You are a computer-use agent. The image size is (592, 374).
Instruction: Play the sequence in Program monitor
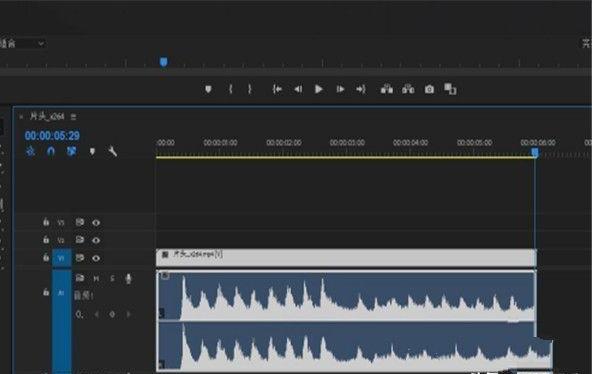coord(319,89)
